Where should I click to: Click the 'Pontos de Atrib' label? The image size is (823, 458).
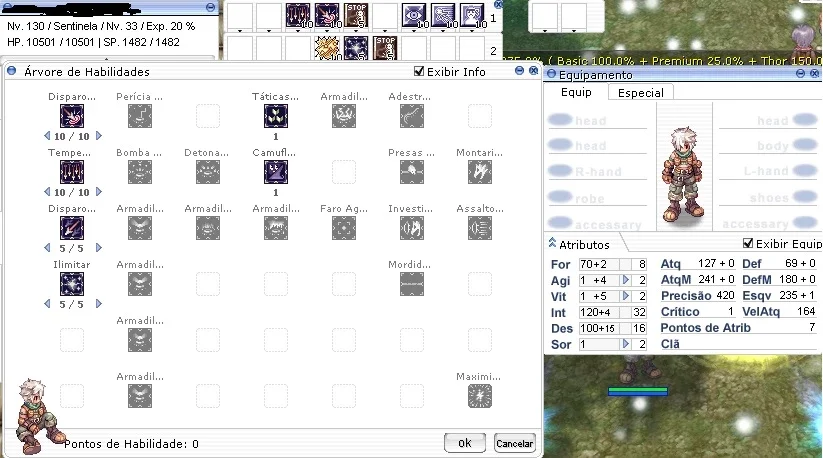pos(705,328)
